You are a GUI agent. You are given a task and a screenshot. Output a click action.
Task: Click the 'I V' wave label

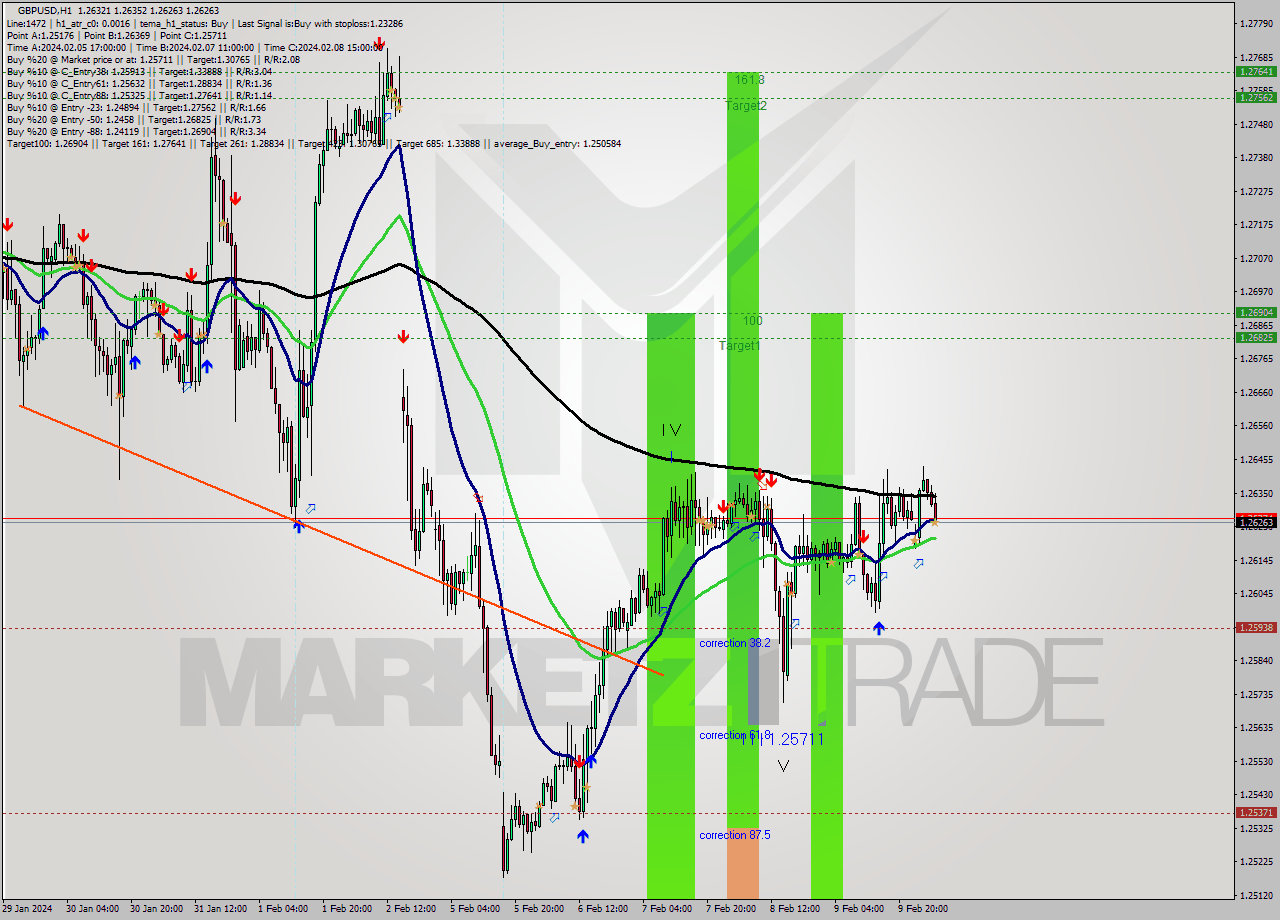pyautogui.click(x=671, y=430)
